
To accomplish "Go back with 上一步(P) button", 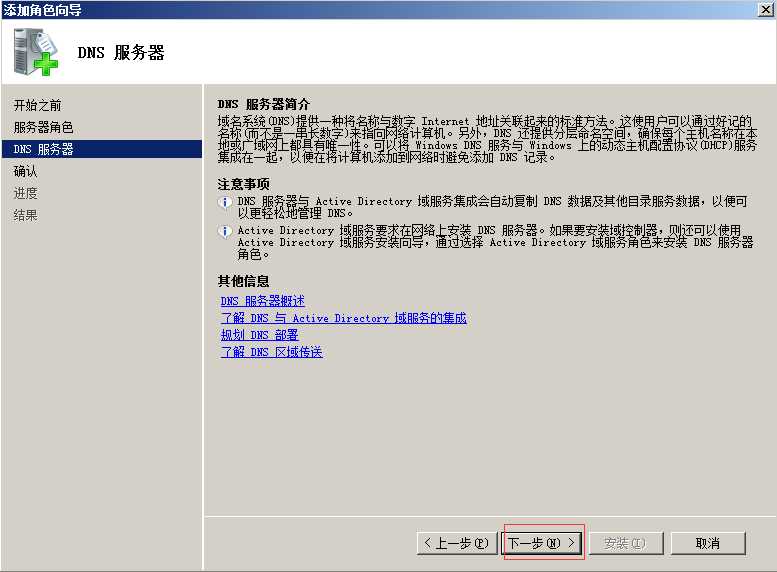I will 457,543.
